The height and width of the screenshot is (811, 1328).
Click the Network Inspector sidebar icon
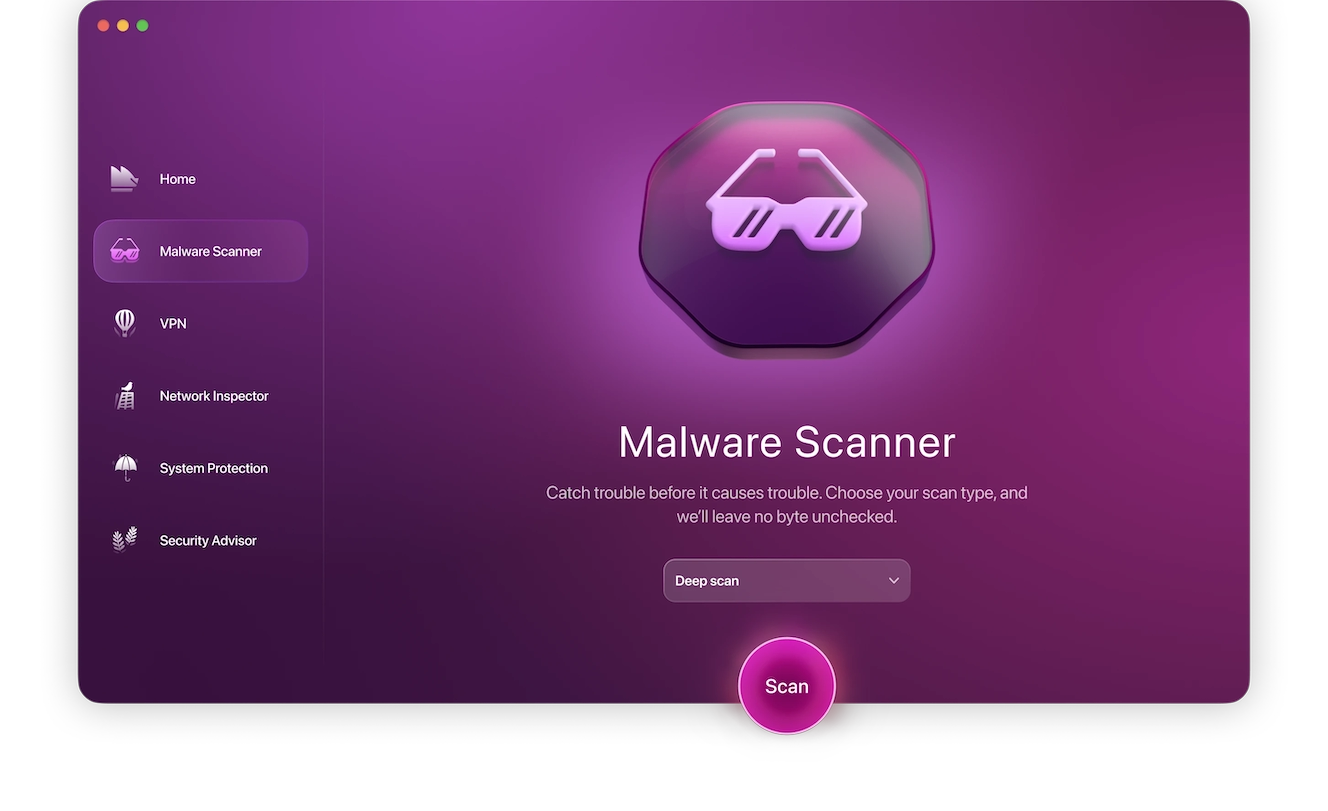coord(124,395)
